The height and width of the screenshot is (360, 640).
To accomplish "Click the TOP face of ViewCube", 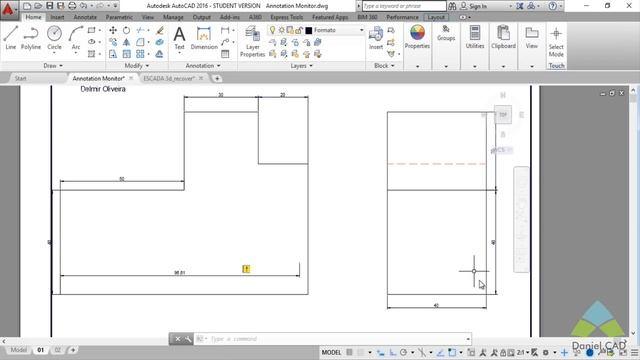I will coord(503,115).
